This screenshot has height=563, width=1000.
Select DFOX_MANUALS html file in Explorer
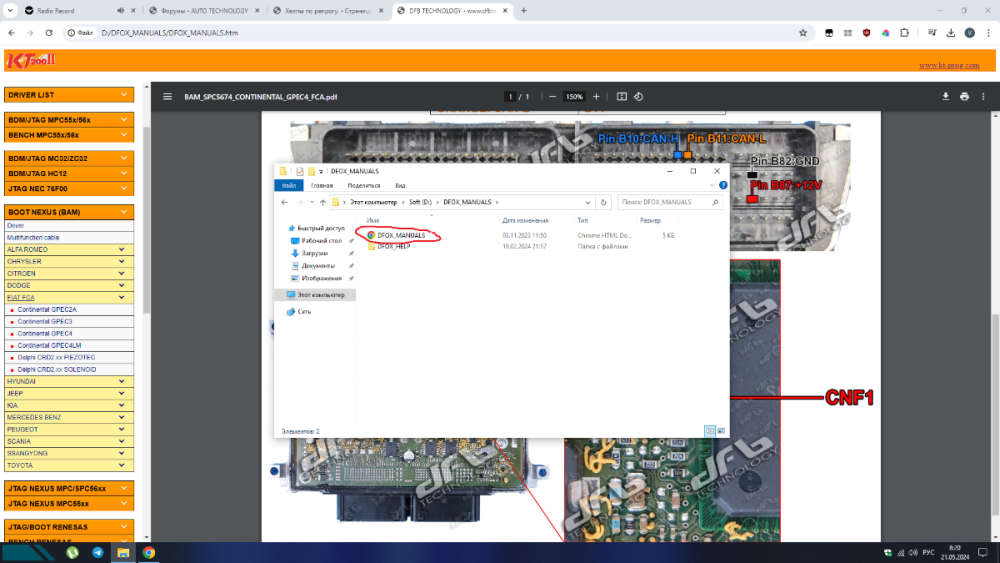(401, 235)
